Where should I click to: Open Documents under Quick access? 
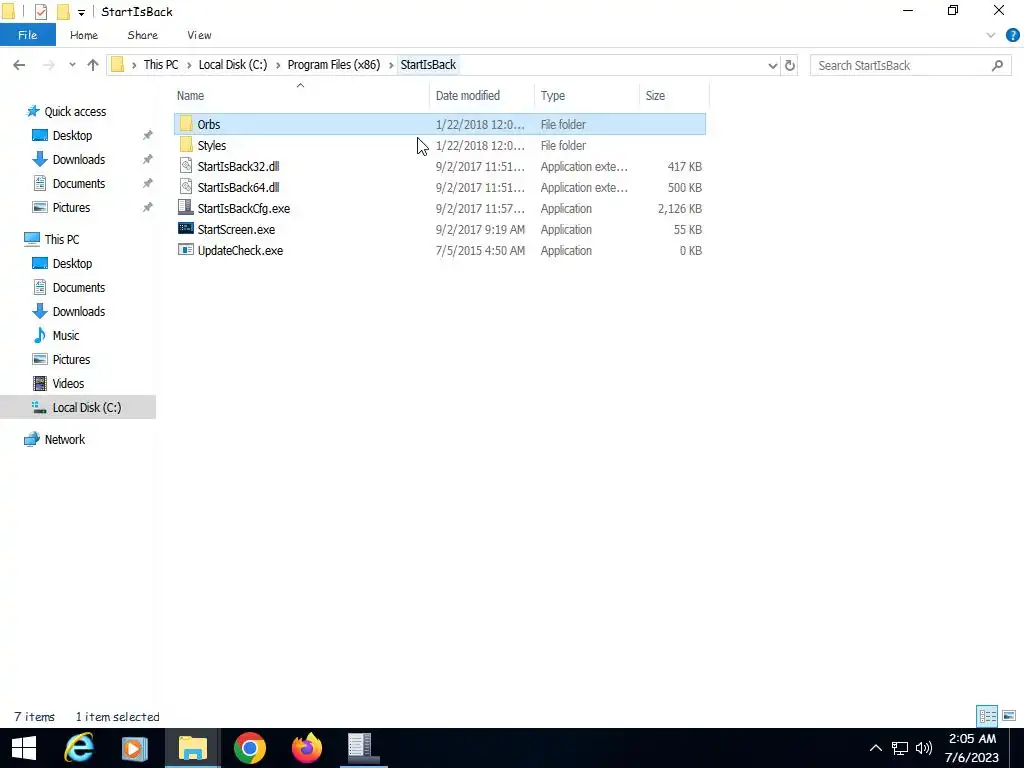78,184
